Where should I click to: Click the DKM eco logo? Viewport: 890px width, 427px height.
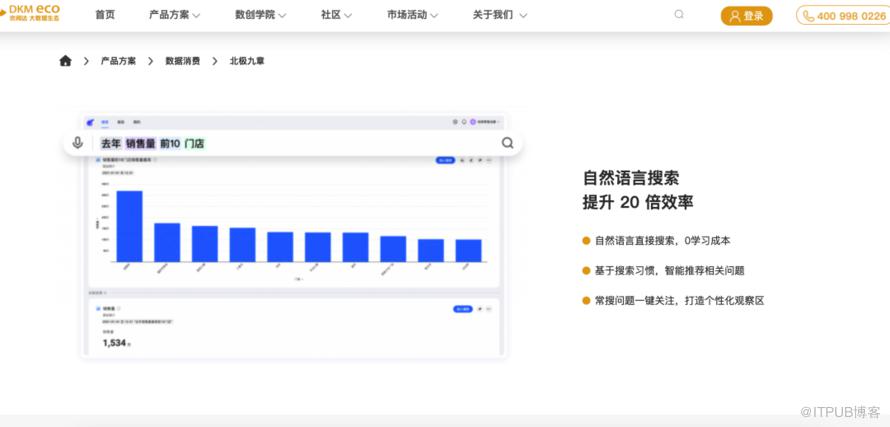(30, 13)
